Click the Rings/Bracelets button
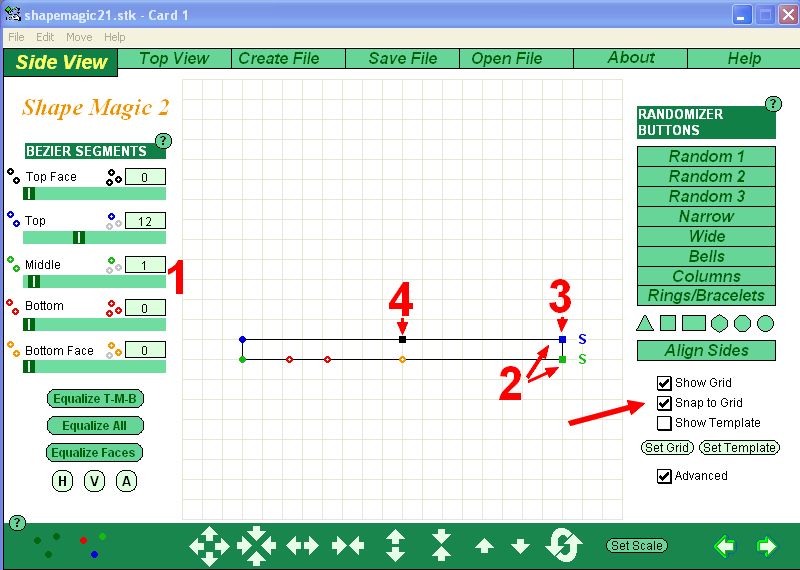Image resolution: width=800 pixels, height=570 pixels. (706, 295)
